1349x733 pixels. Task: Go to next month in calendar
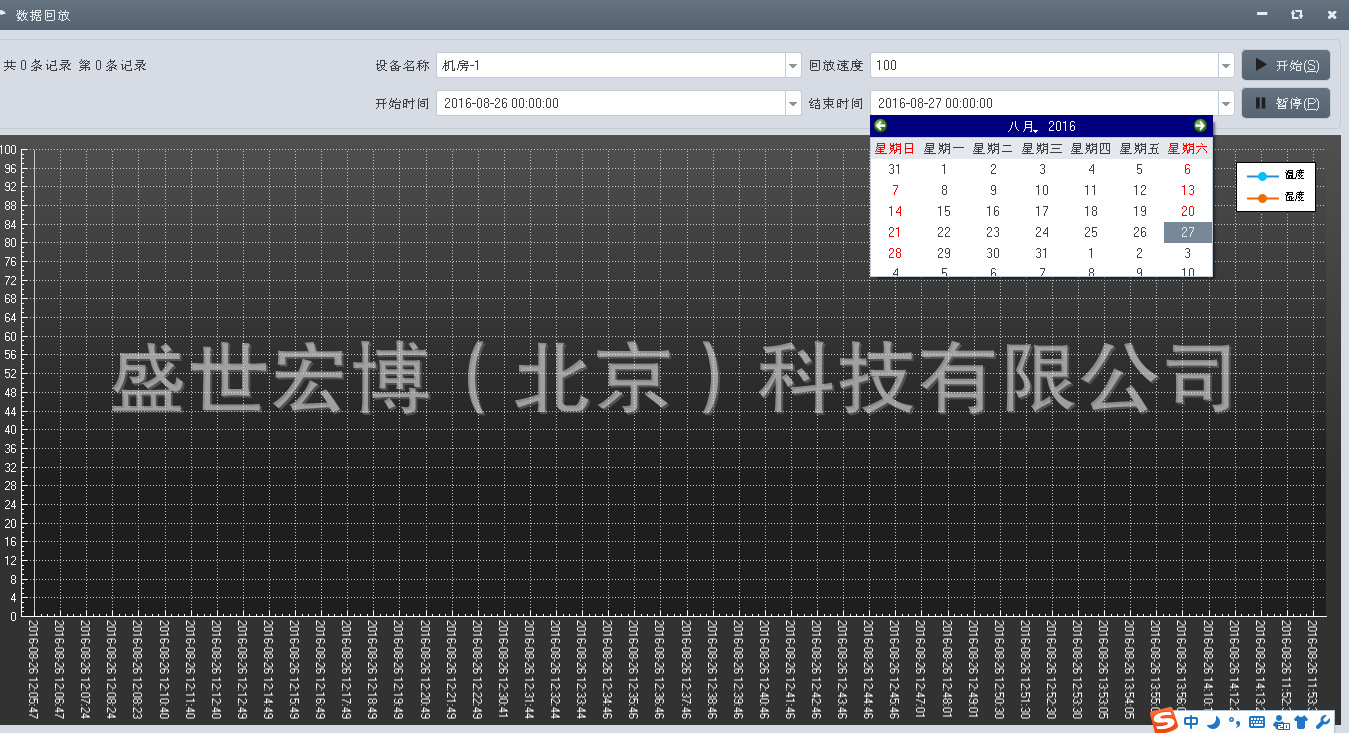point(1200,126)
